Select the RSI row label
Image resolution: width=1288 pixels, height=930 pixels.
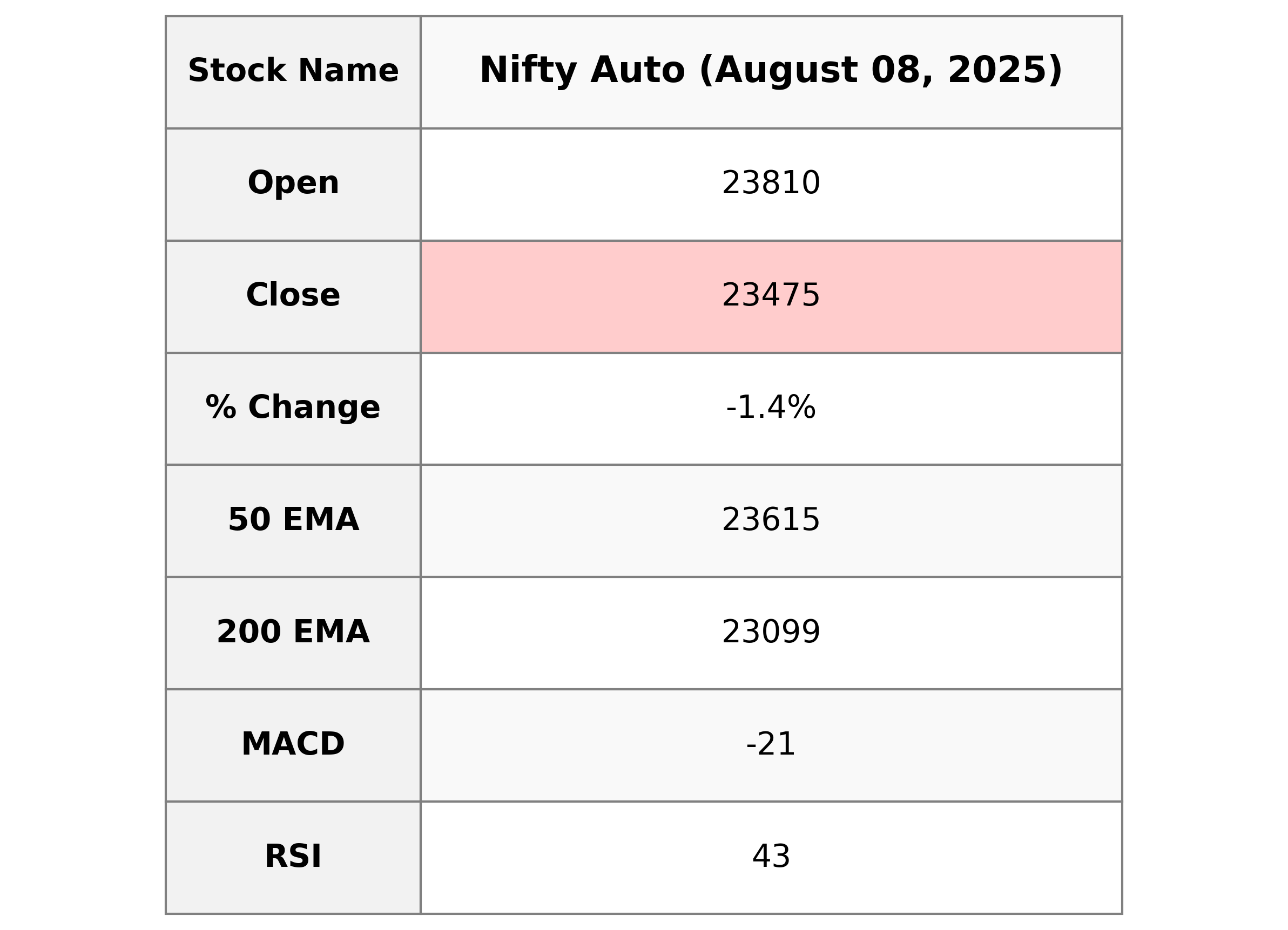(x=293, y=857)
